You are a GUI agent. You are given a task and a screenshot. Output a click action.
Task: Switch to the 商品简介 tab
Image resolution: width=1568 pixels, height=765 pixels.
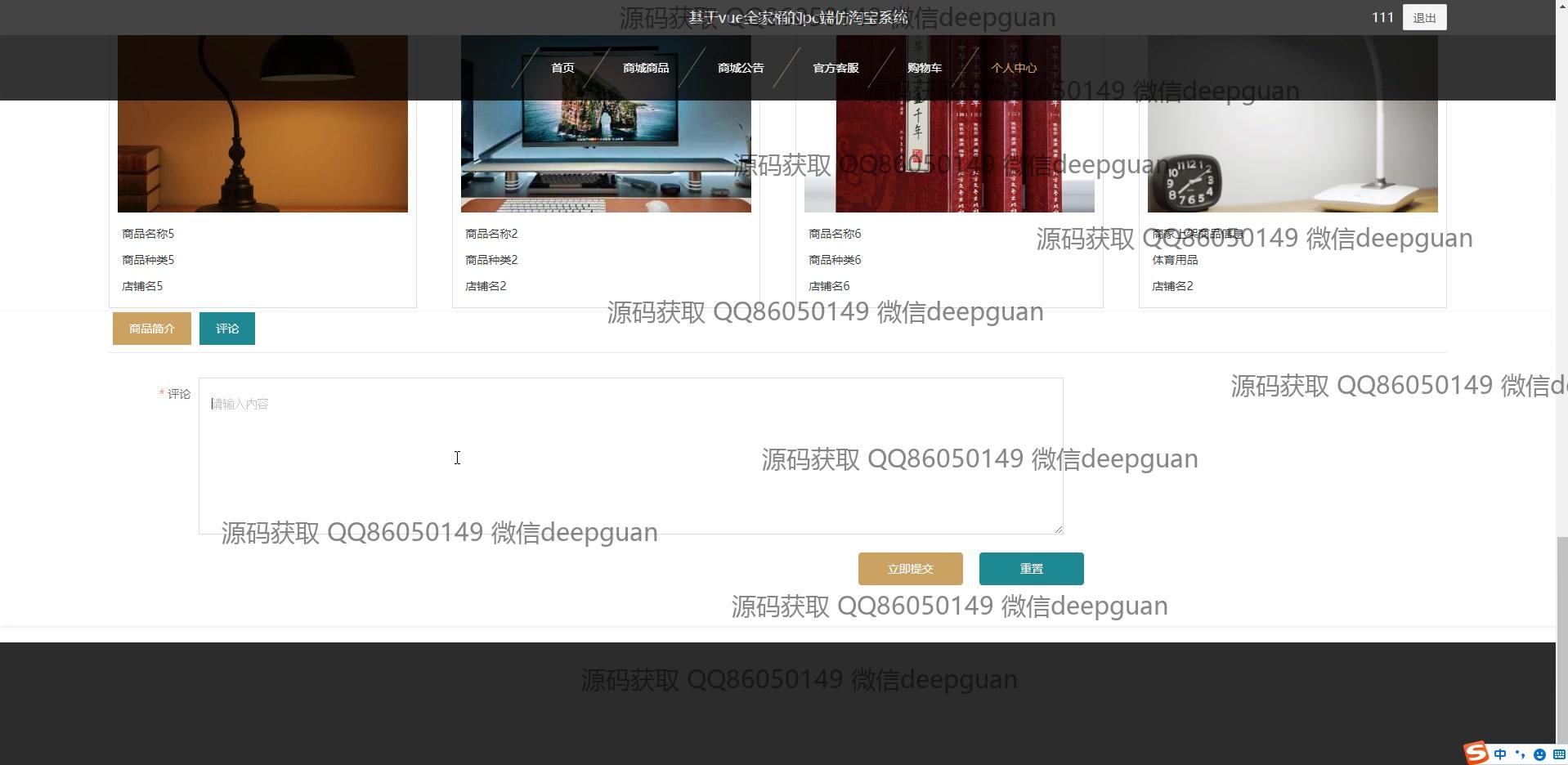click(x=152, y=329)
